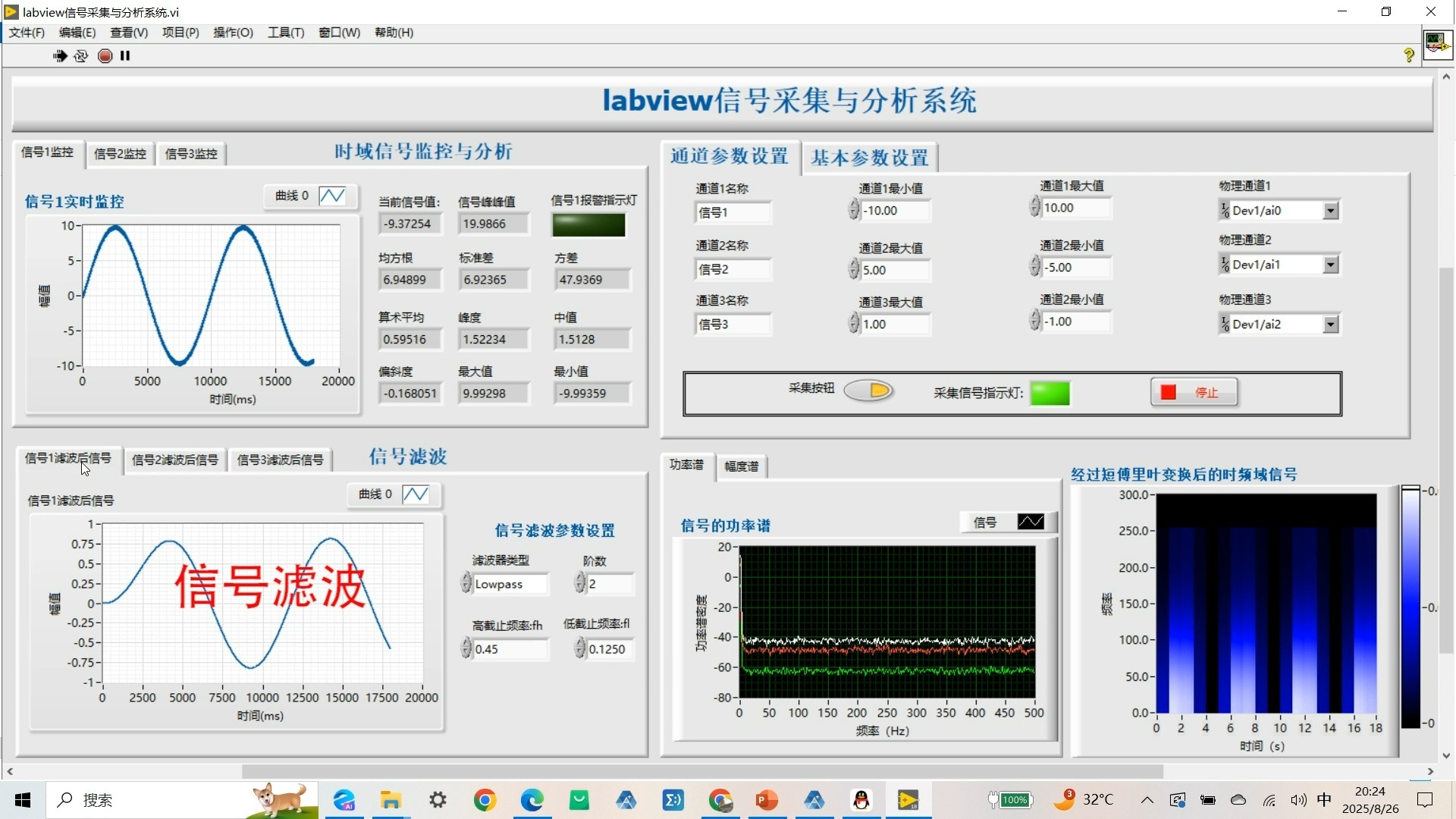The width and height of the screenshot is (1456, 819).
Task: Toggle the 采集按钮 switch
Action: click(x=869, y=391)
